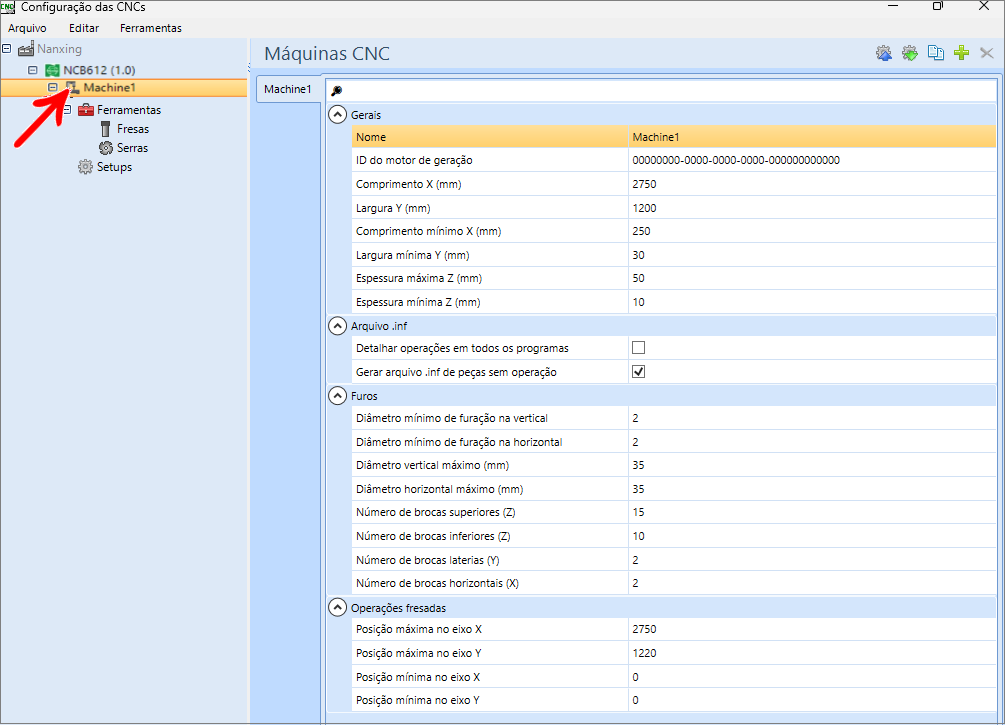
Task: Select 'Diâmetro mínimo de furação na horizontal' row label
Action: pos(459,442)
